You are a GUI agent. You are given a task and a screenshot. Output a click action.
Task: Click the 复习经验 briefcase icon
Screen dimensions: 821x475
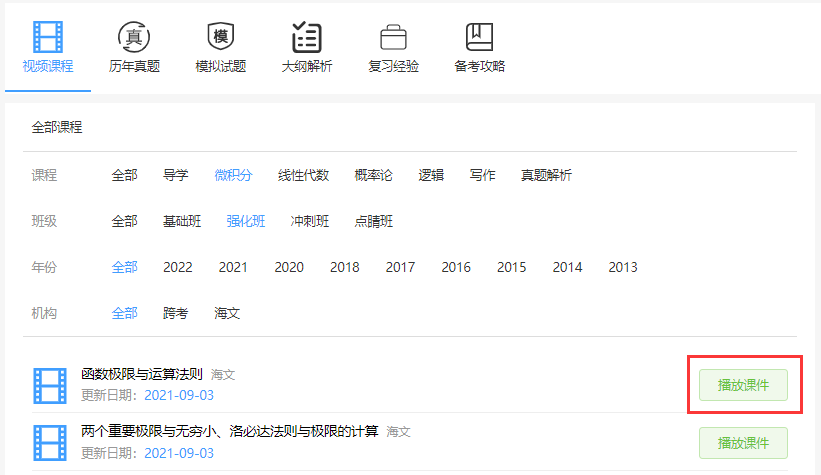[393, 37]
